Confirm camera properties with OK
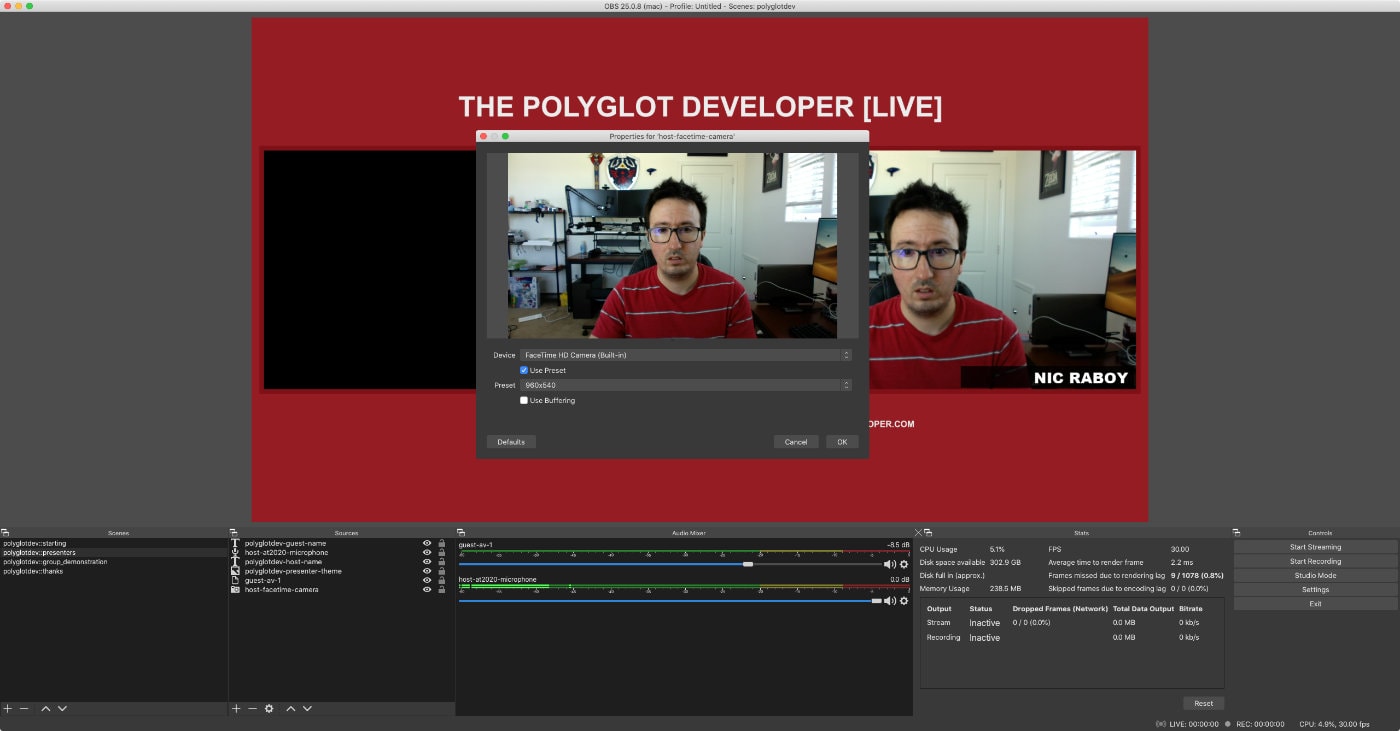The height and width of the screenshot is (731, 1400). (x=842, y=442)
